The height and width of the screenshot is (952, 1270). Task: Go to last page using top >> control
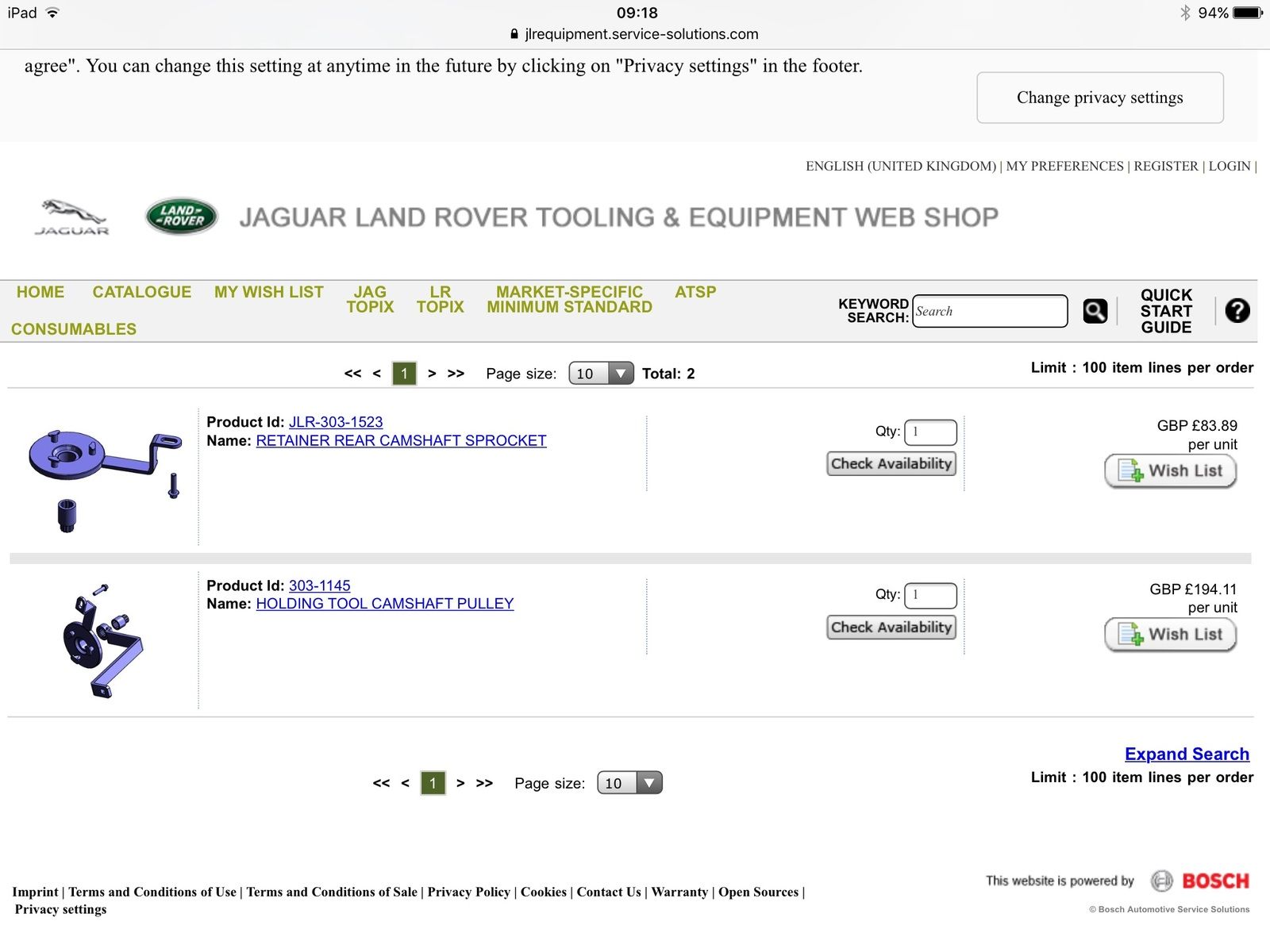point(456,373)
